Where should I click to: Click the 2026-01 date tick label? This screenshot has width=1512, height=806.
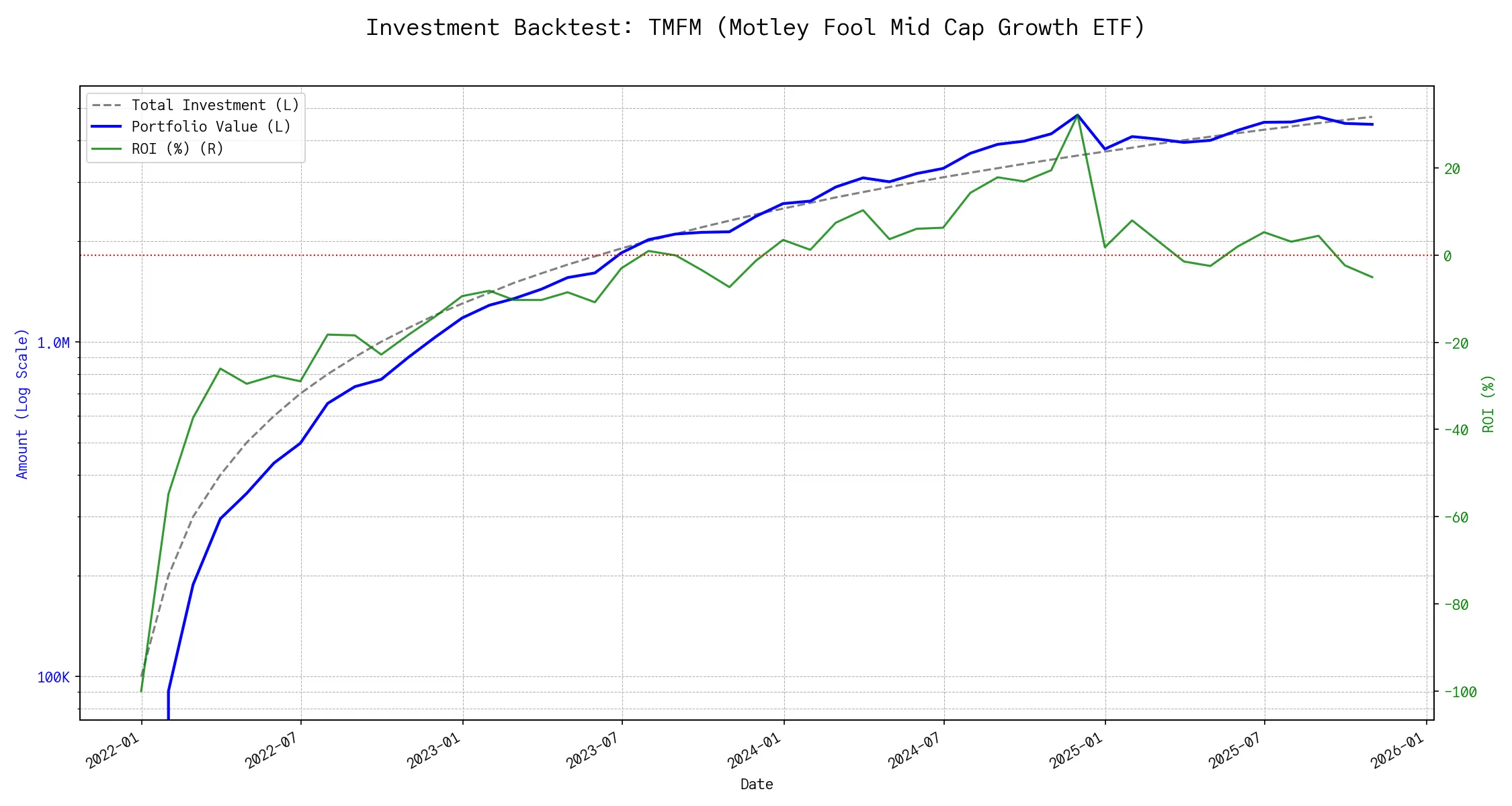(1397, 750)
